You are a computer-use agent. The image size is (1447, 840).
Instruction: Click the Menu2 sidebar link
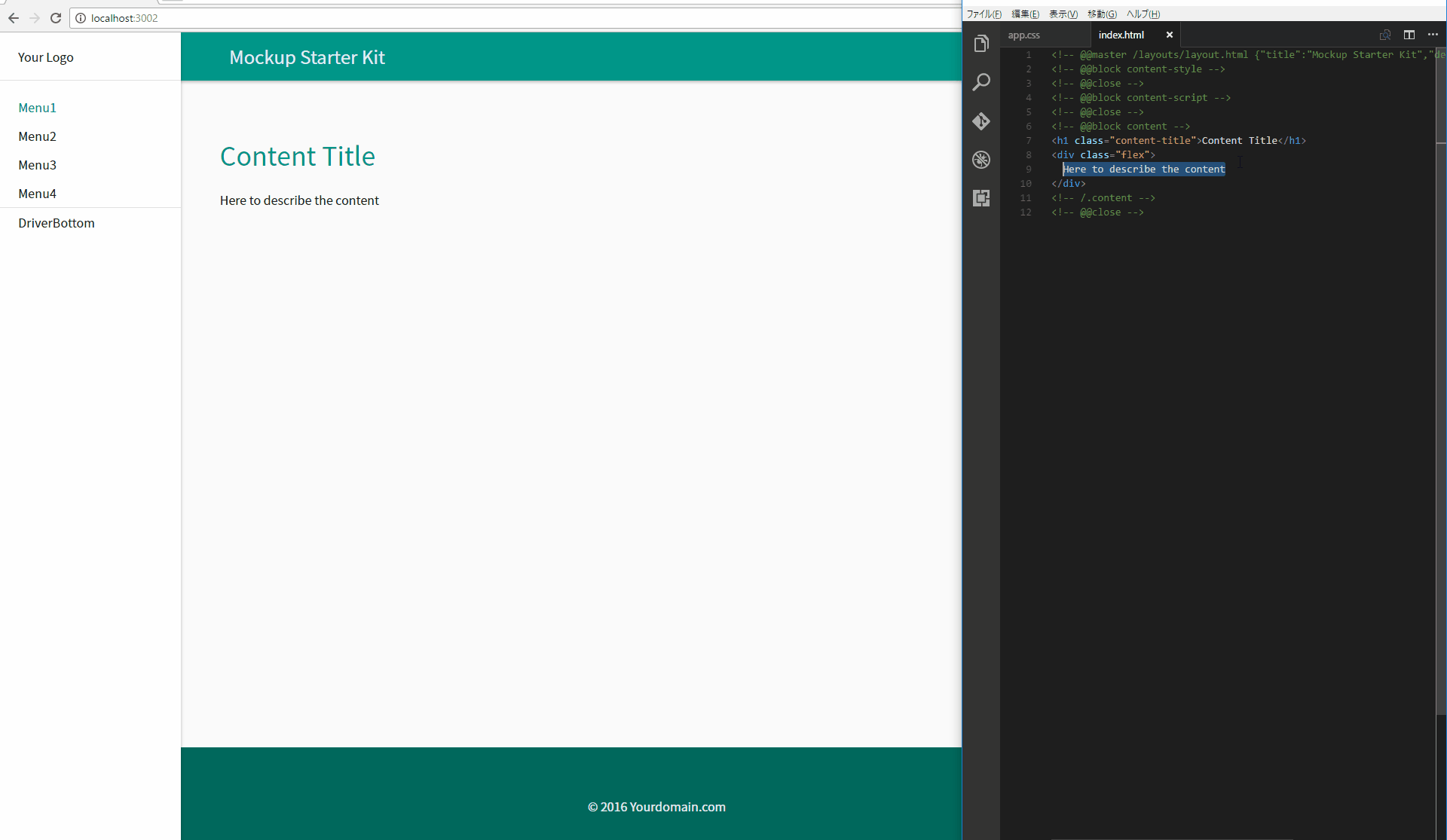point(38,136)
